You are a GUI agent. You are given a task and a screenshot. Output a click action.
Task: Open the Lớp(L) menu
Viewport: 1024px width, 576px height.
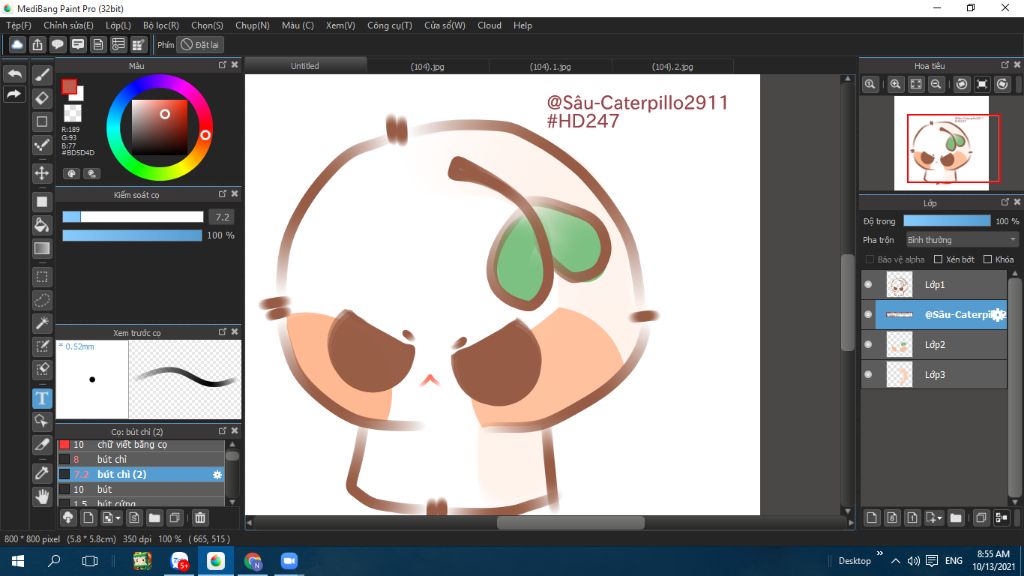(118, 25)
